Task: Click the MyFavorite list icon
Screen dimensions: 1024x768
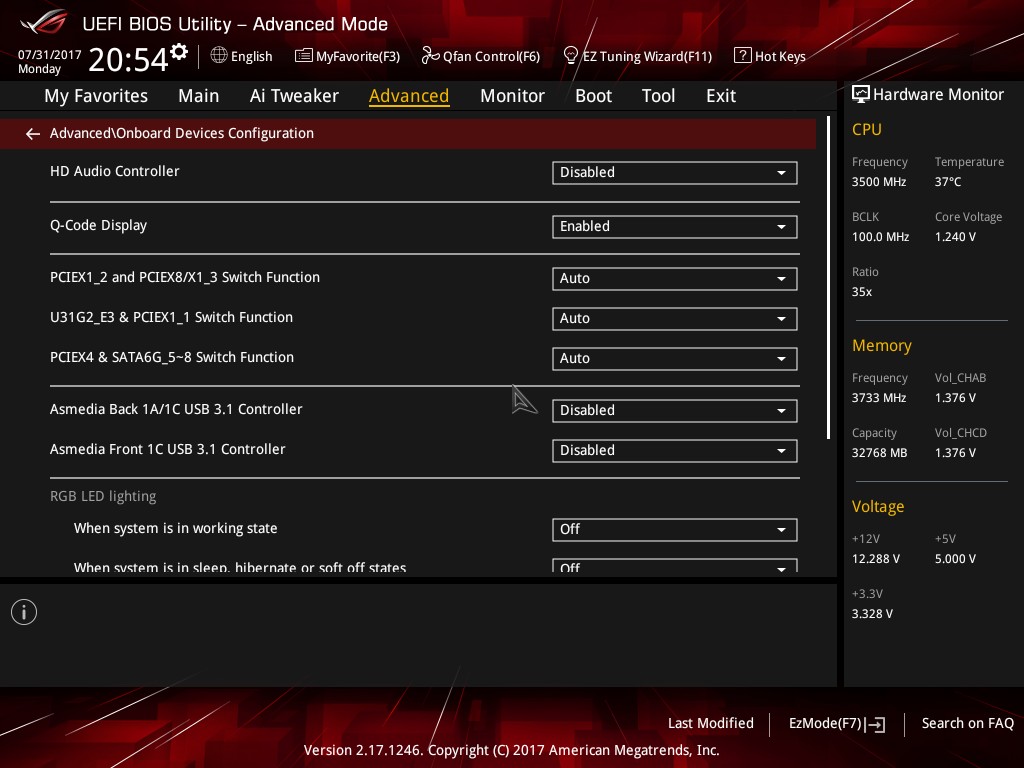Action: click(x=304, y=56)
